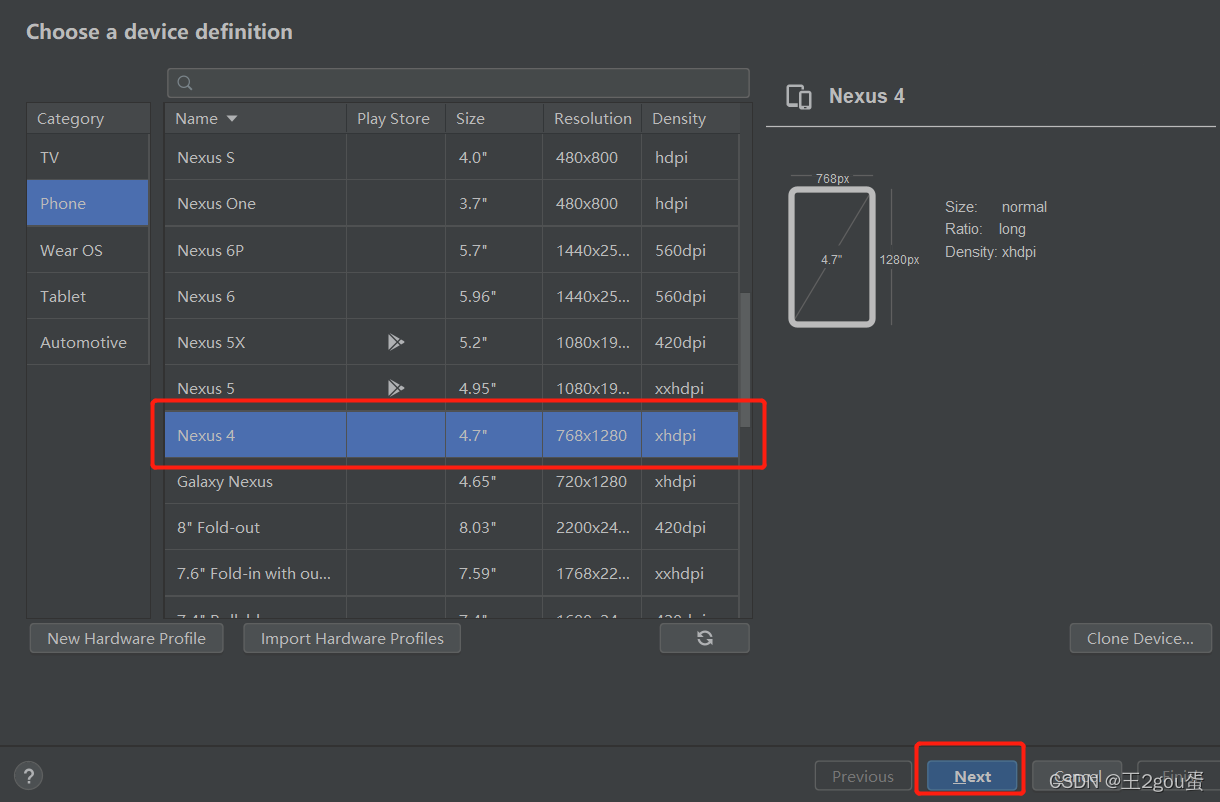The width and height of the screenshot is (1220, 802).
Task: Select the Nexus 6 device
Action: (451, 296)
